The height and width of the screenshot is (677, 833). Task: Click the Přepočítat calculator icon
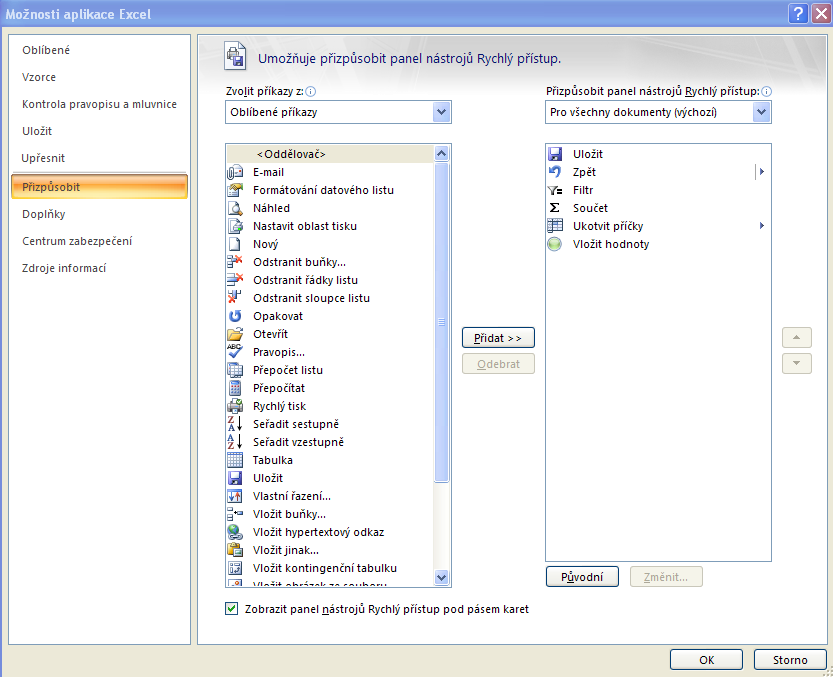click(x=235, y=388)
